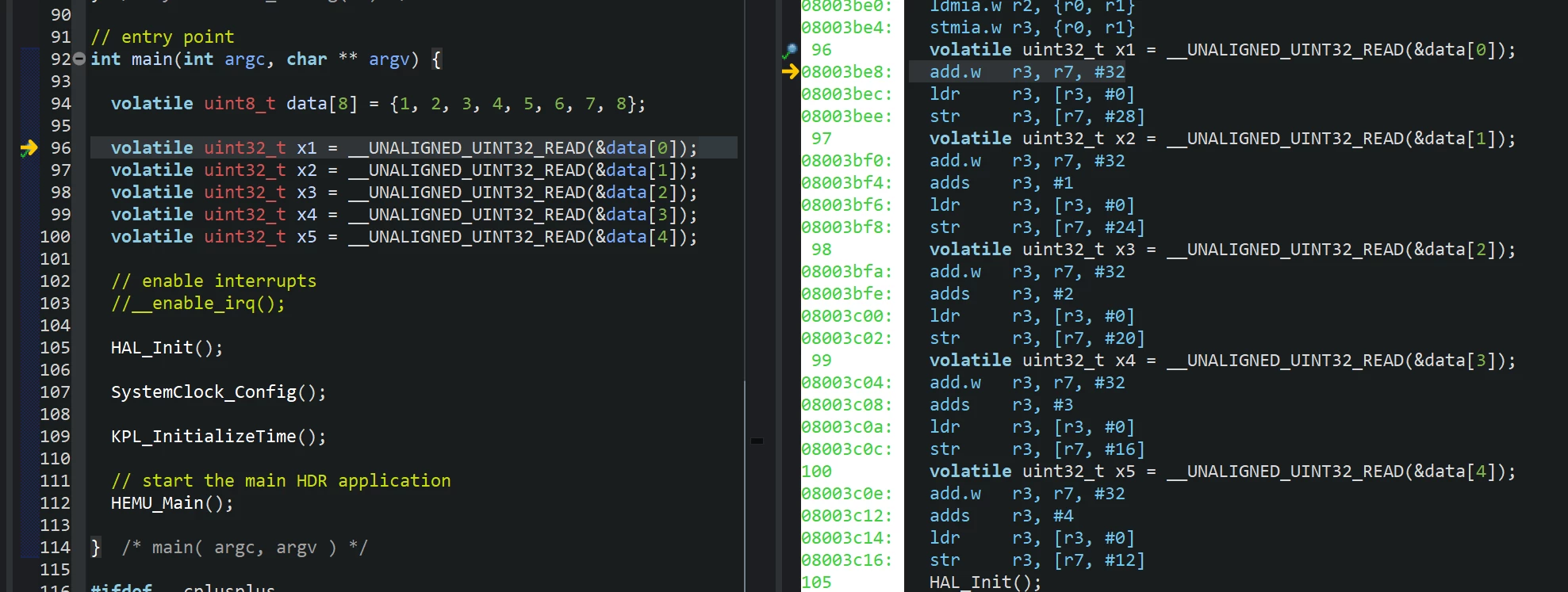
Task: Click the disassembly source line for x2
Action: point(1222,139)
